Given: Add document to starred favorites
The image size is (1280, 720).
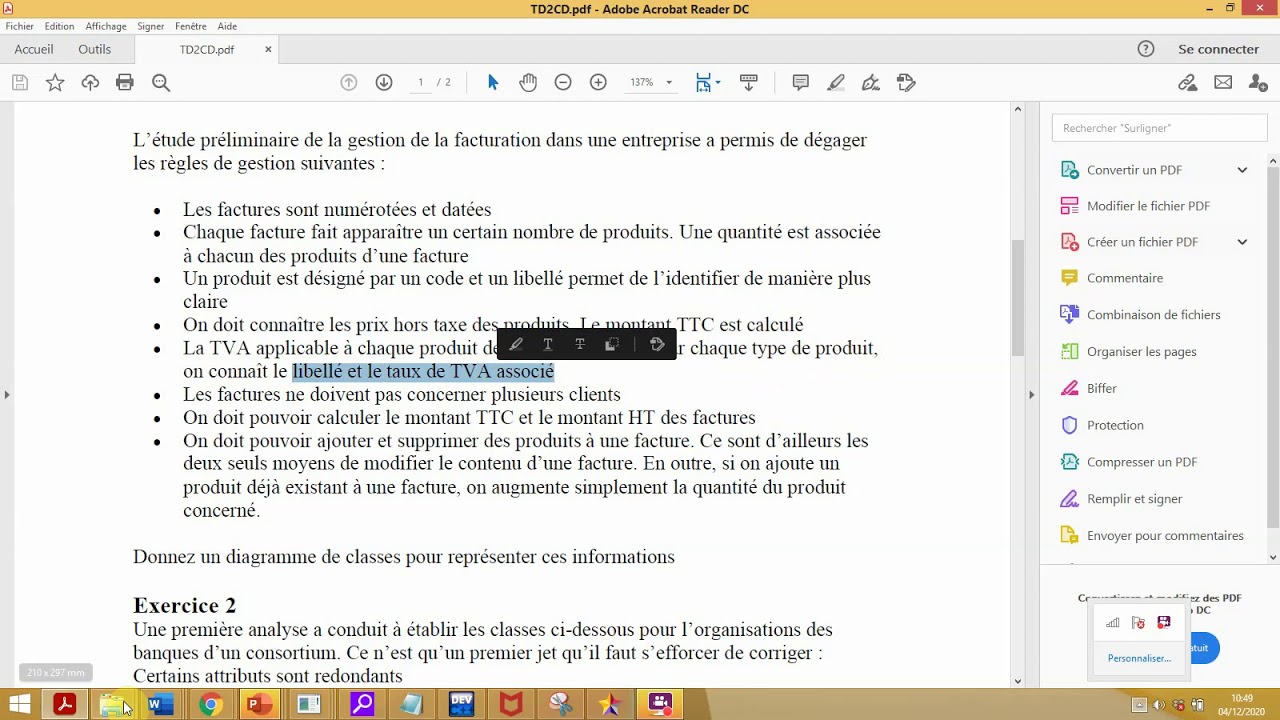Looking at the screenshot, I should point(55,83).
